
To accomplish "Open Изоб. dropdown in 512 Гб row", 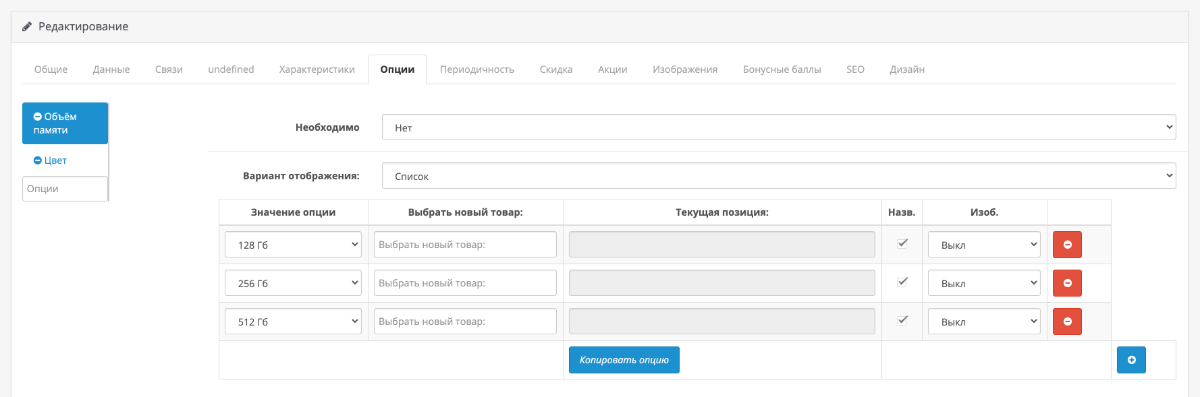I will 984,321.
